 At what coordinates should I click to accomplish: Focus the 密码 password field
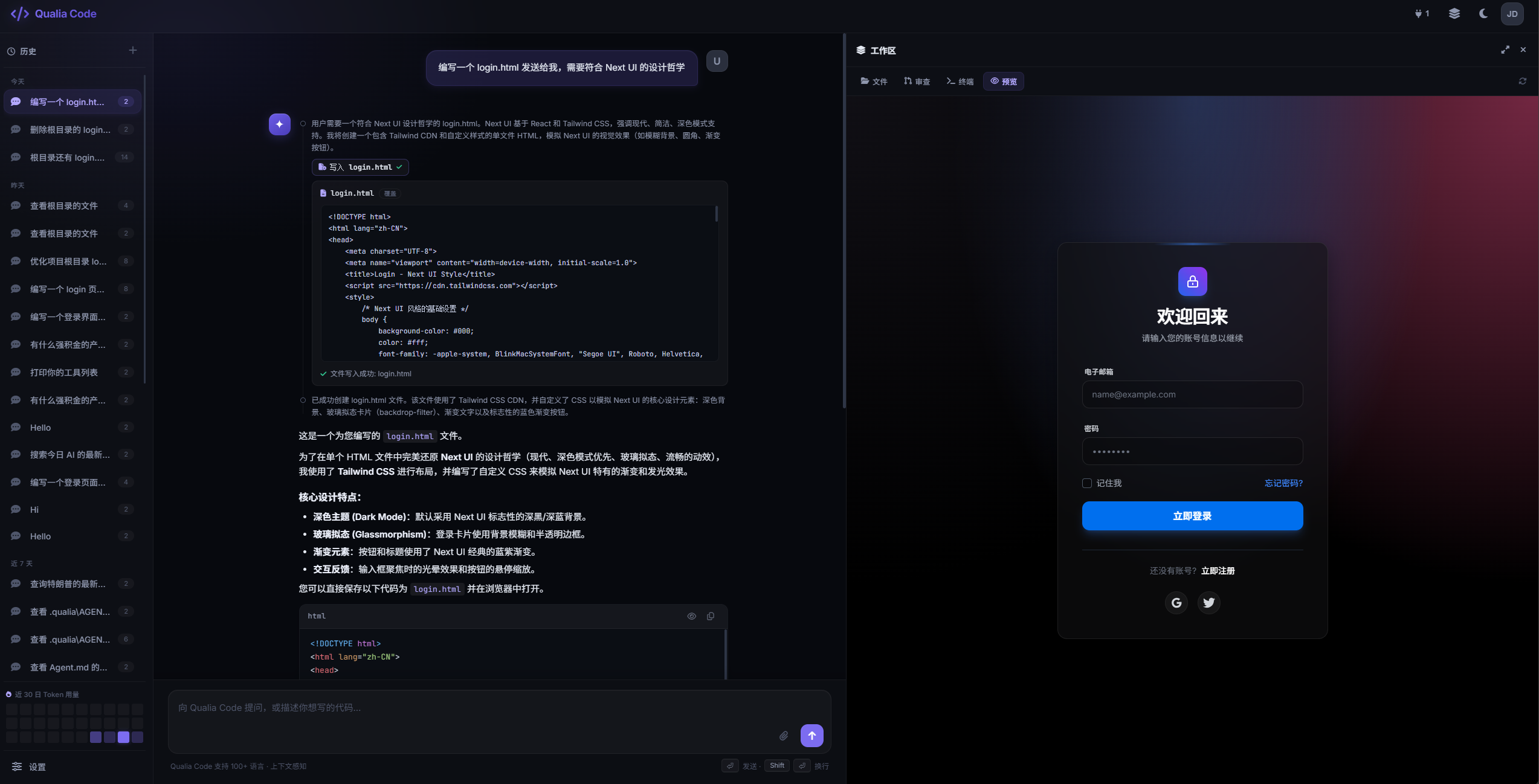click(1192, 451)
